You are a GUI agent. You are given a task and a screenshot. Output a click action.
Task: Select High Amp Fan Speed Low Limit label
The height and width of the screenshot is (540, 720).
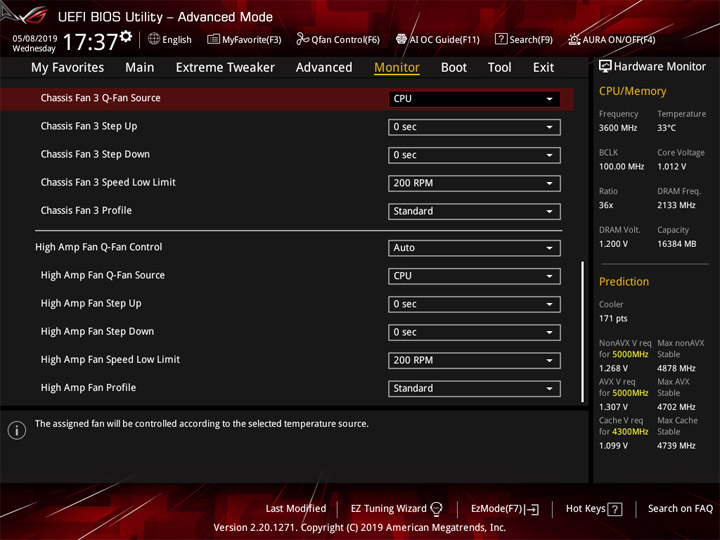[x=110, y=360]
